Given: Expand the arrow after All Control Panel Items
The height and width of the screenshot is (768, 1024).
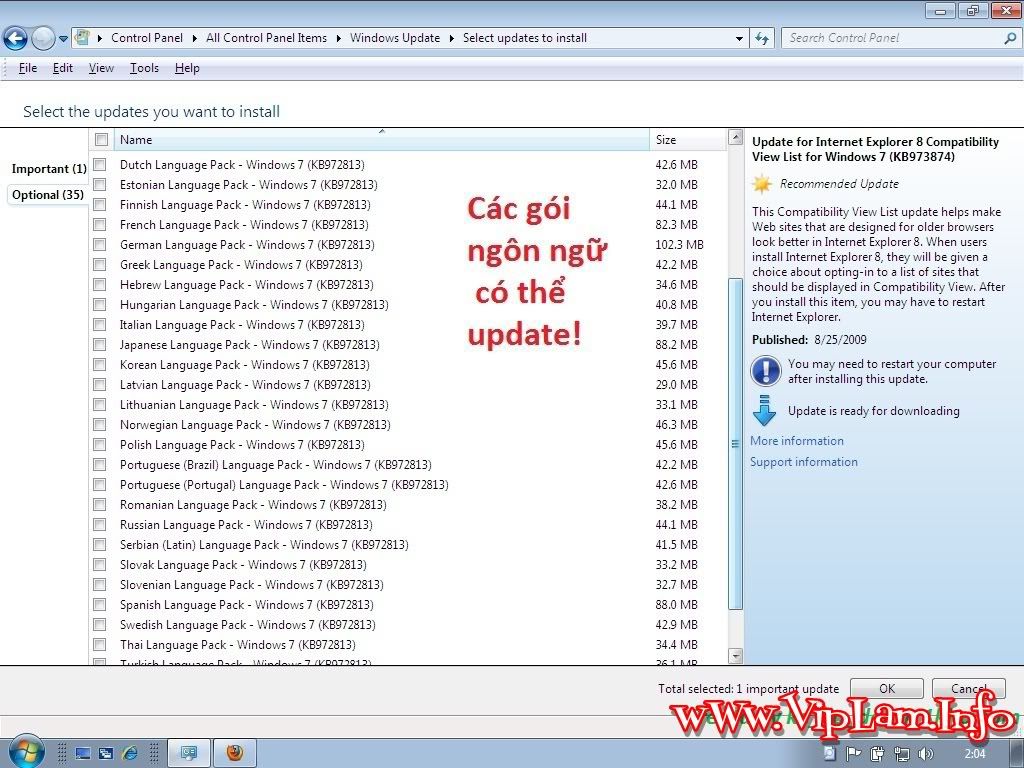Looking at the screenshot, I should [x=338, y=38].
